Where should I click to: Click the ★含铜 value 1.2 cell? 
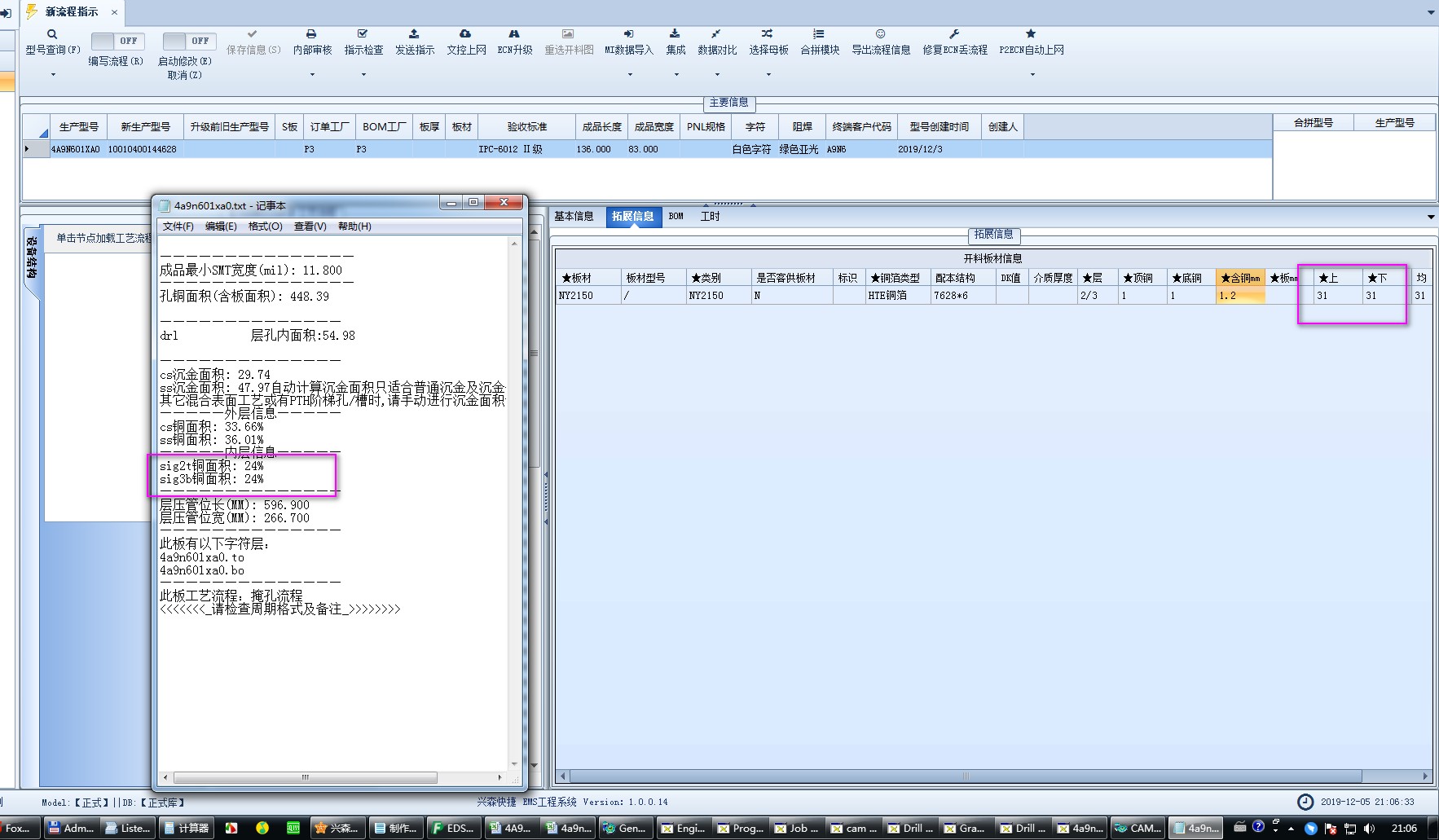coord(1240,296)
